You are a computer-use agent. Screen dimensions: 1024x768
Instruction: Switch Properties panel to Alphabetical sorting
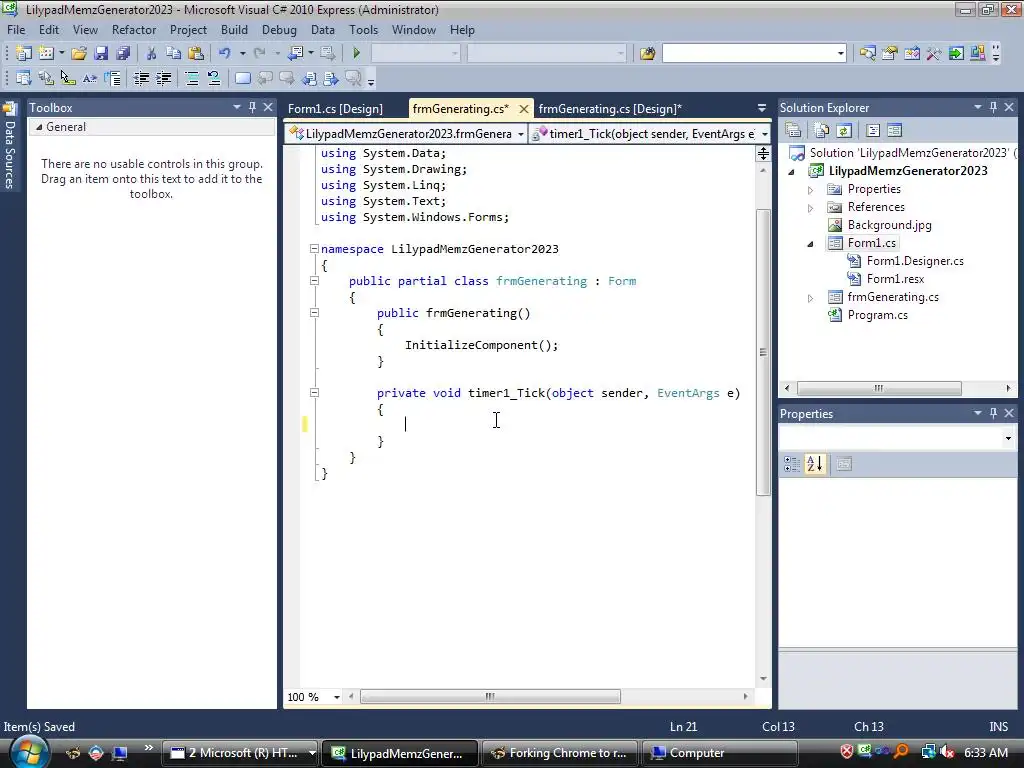click(814, 464)
